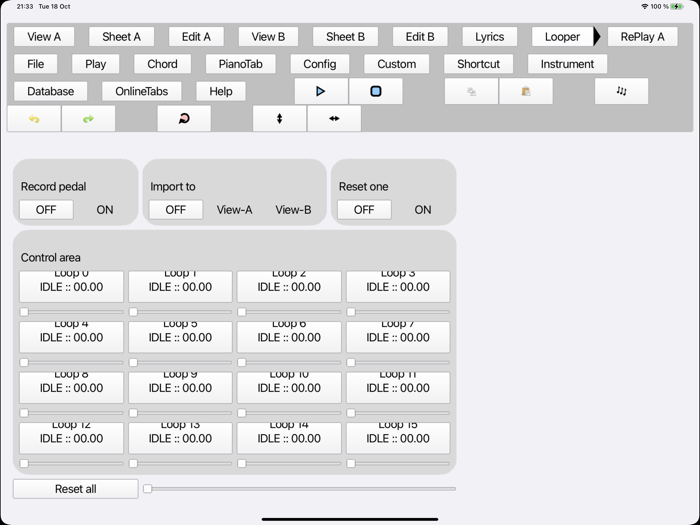Trigger the Loop 2 button

(289, 287)
